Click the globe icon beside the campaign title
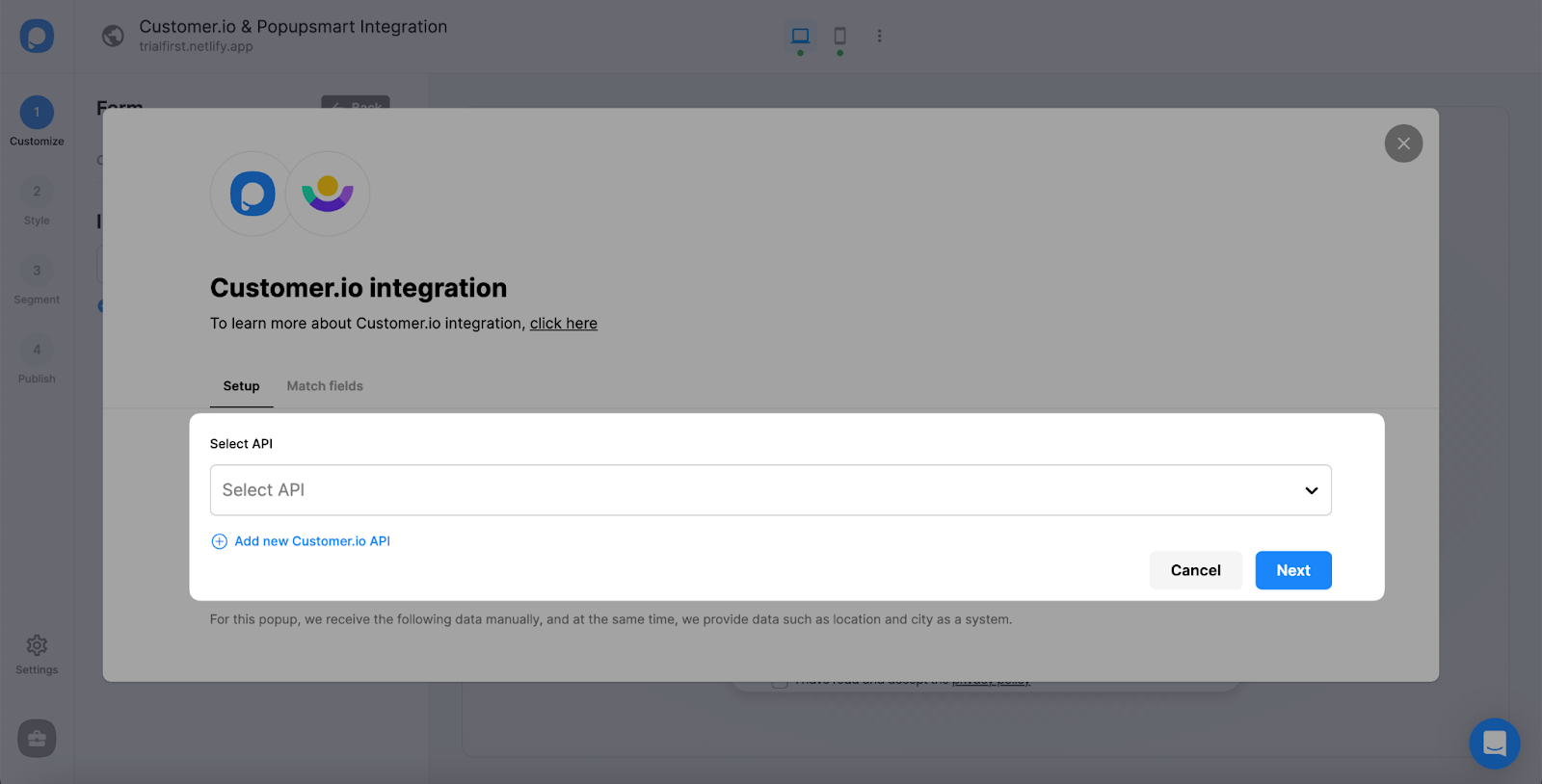Image resolution: width=1542 pixels, height=784 pixels. [x=113, y=36]
